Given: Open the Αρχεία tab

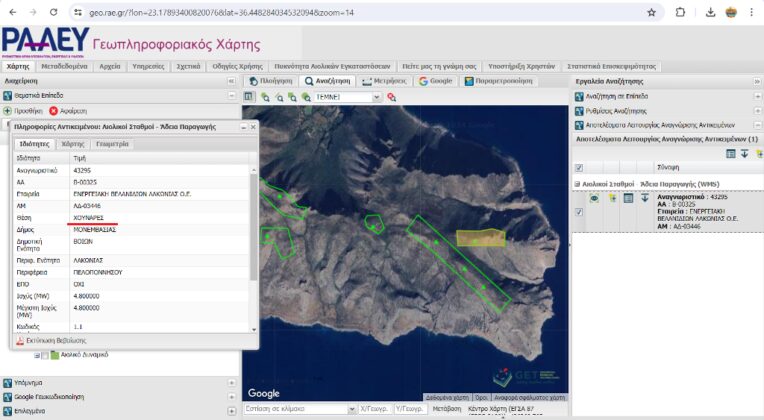Looking at the screenshot, I should point(110,66).
